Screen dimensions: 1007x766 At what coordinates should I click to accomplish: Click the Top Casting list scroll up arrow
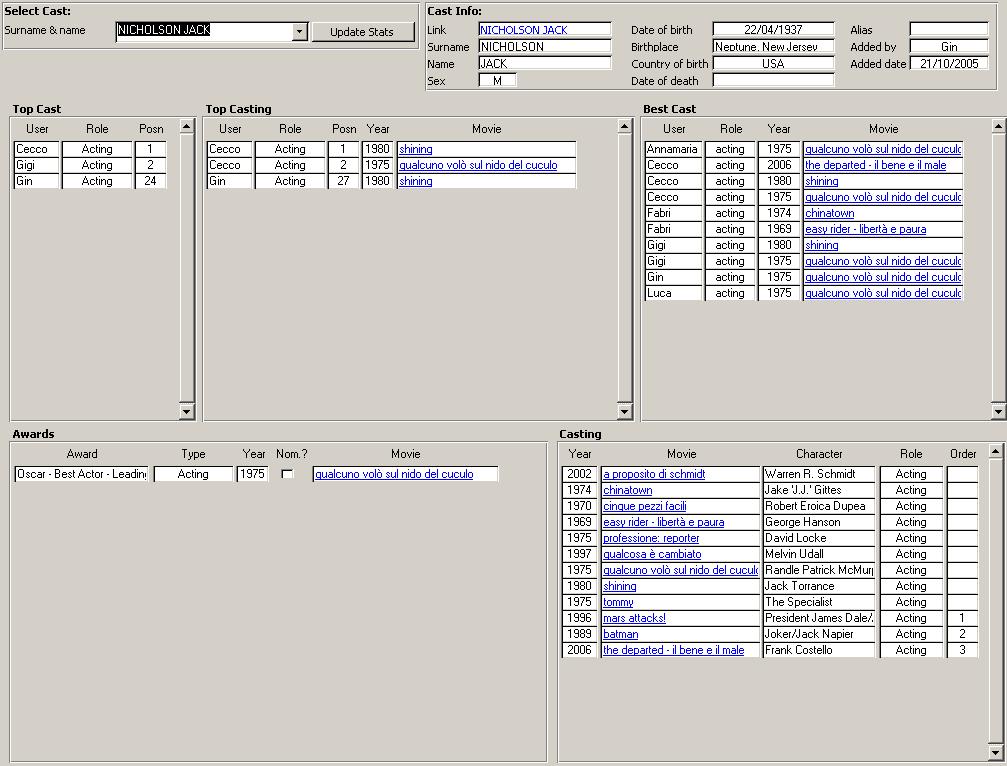tap(625, 126)
